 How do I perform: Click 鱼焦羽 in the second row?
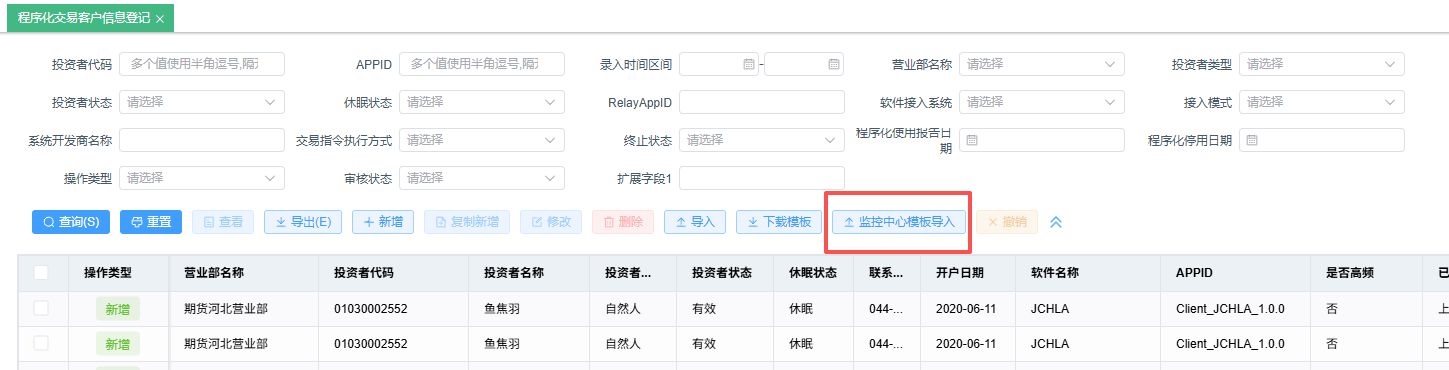tap(502, 343)
